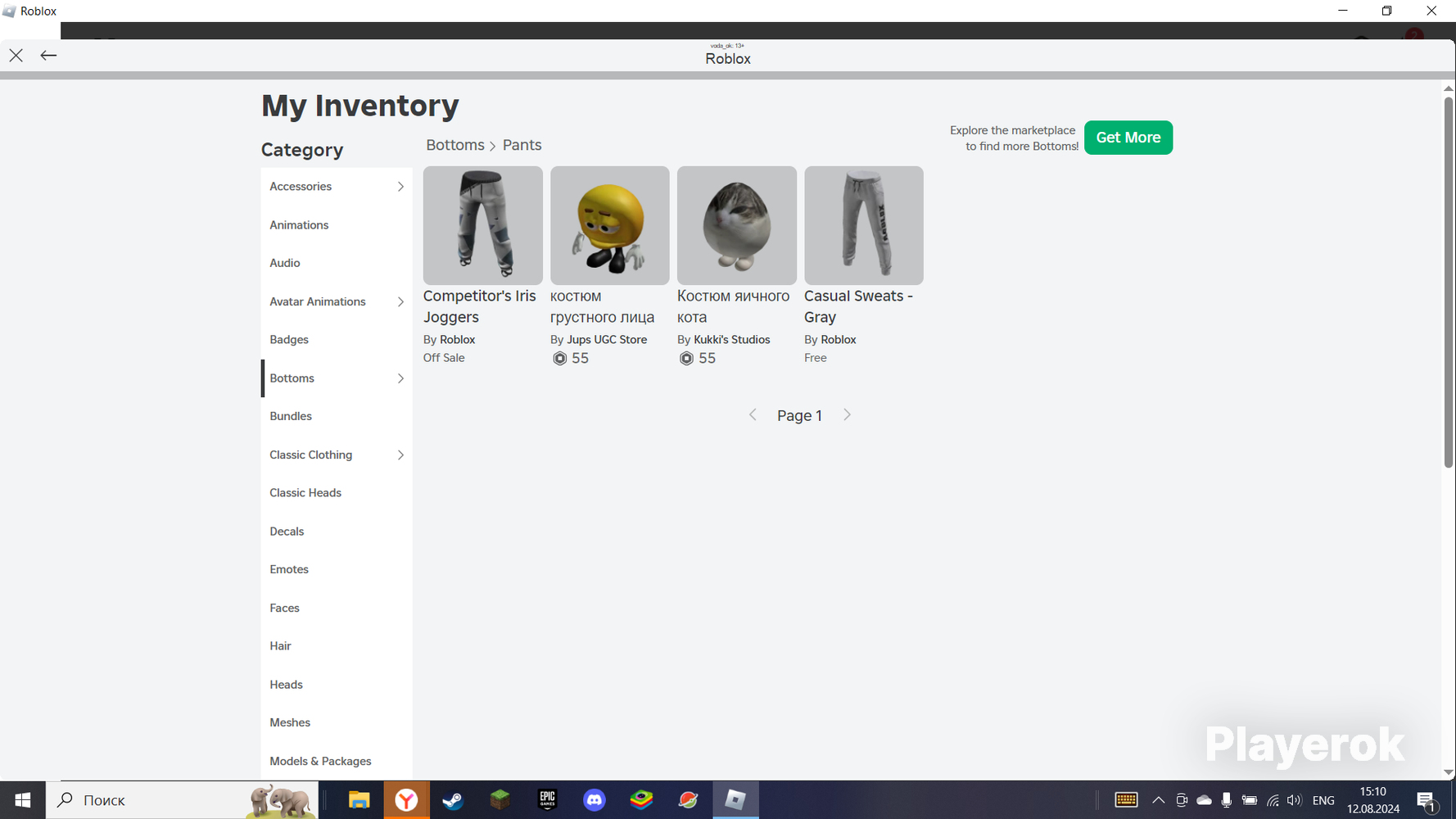Open Windows Start menu
Screen dimensions: 1456x819
[x=22, y=800]
